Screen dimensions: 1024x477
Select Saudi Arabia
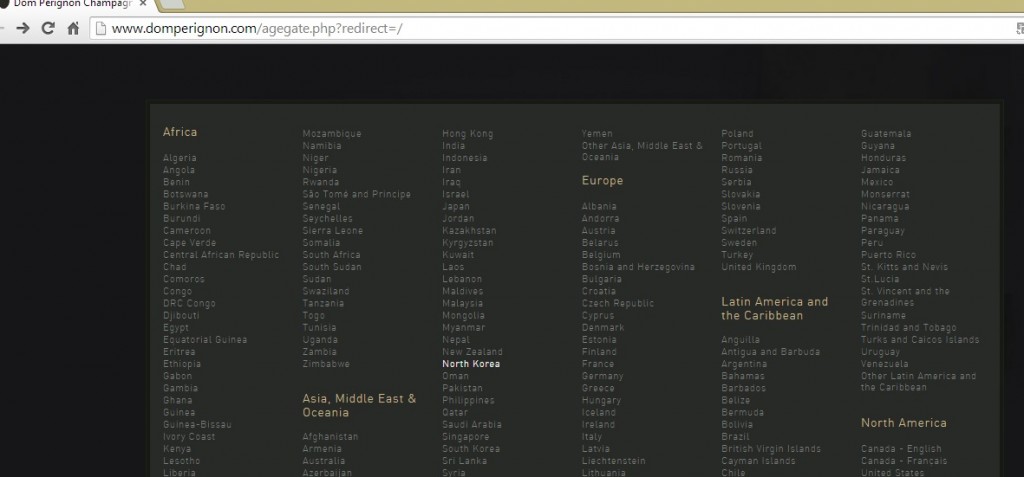[472, 425]
